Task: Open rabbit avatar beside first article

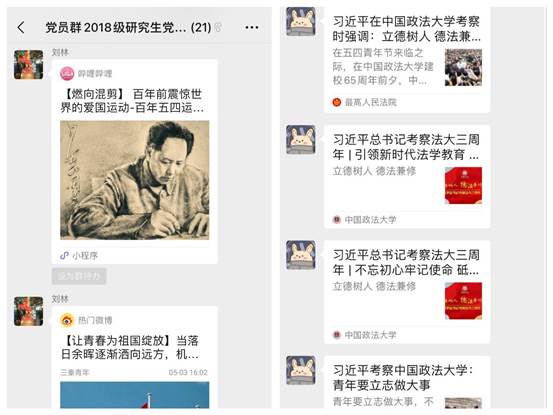Action: pos(301,21)
